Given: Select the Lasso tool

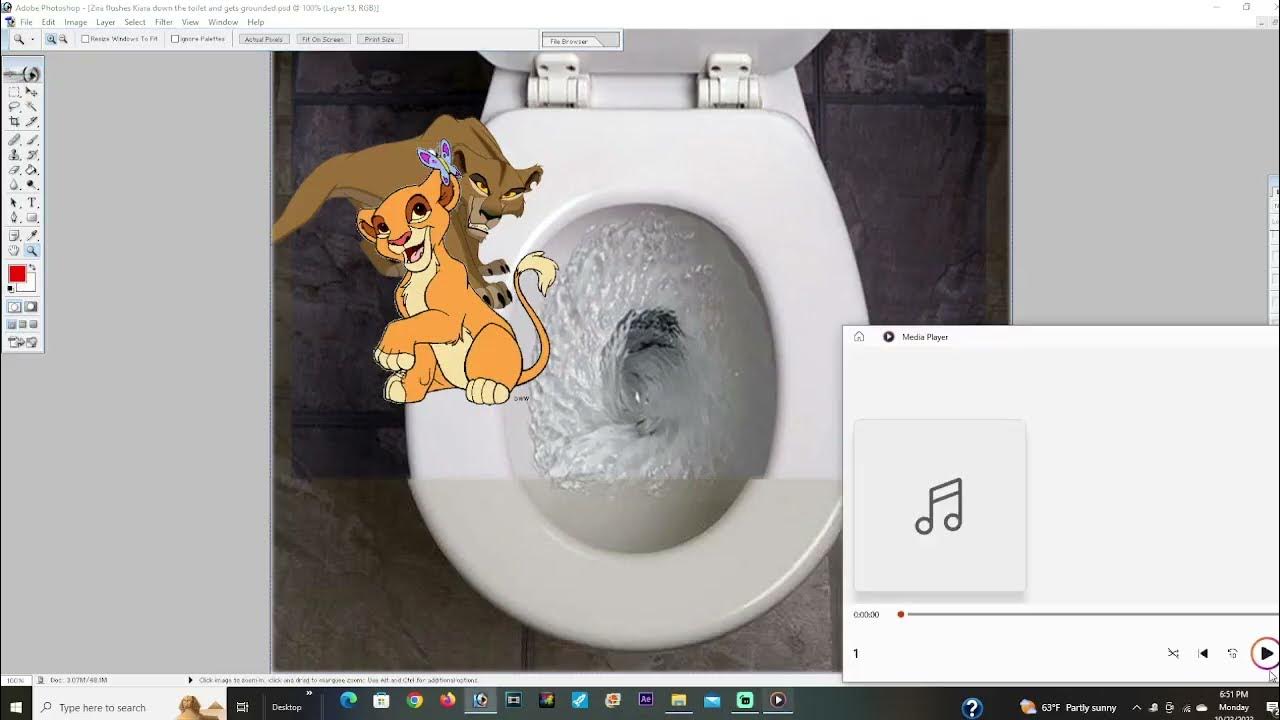Looking at the screenshot, I should tap(14, 105).
